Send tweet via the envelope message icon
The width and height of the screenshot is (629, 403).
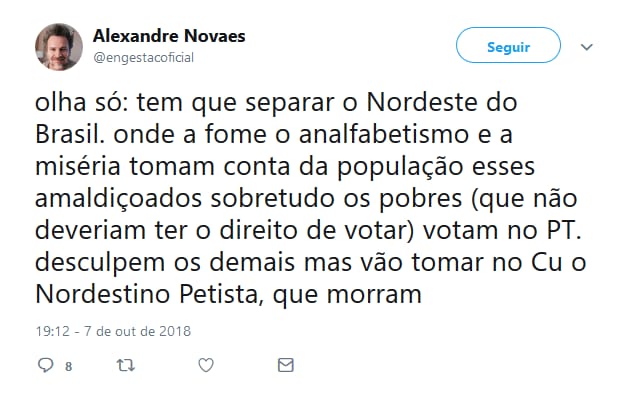(x=286, y=366)
